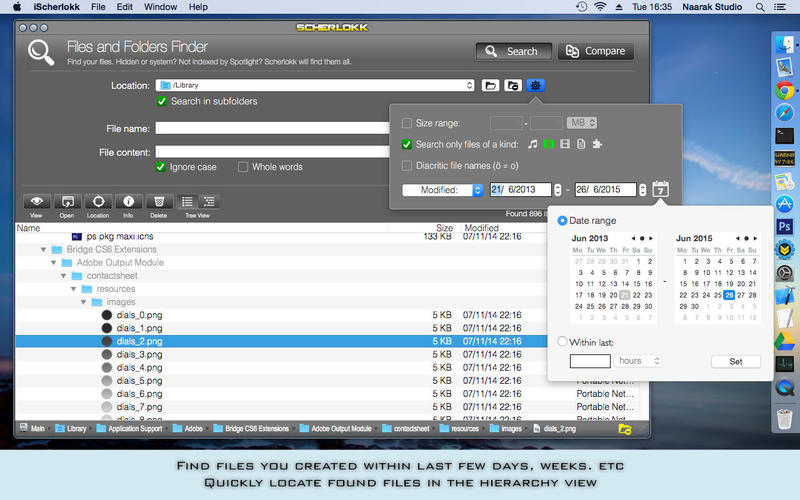Image resolution: width=800 pixels, height=500 pixels.
Task: Enable Whole words checkbox
Action: coord(243,167)
